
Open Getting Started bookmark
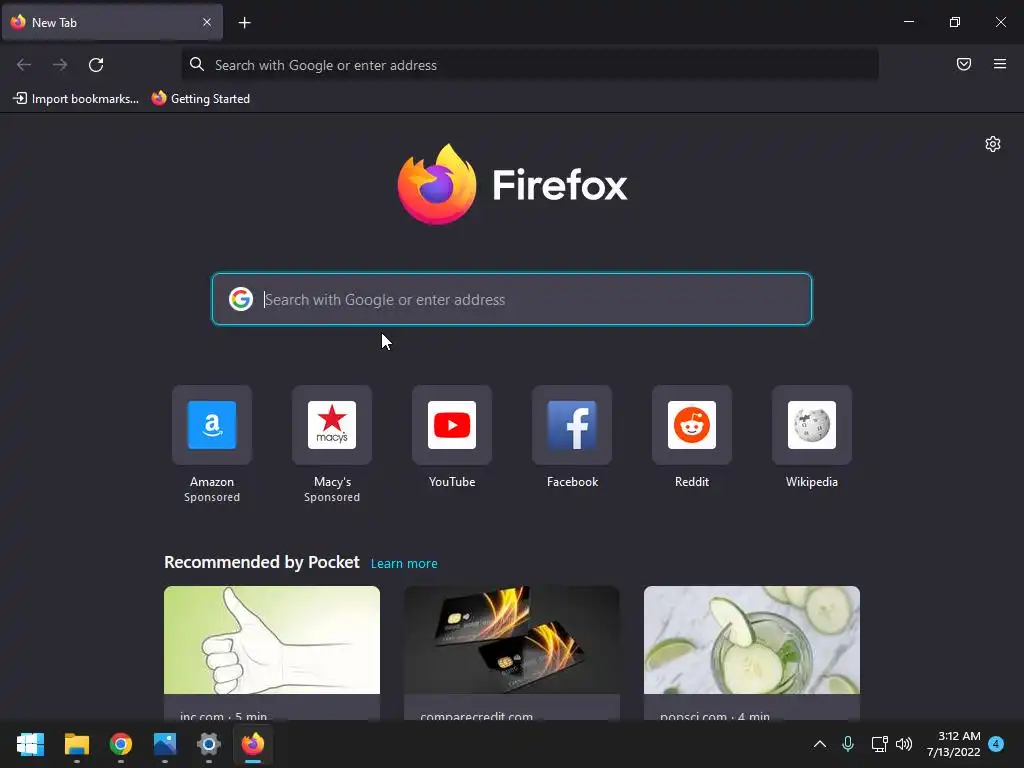pos(200,99)
